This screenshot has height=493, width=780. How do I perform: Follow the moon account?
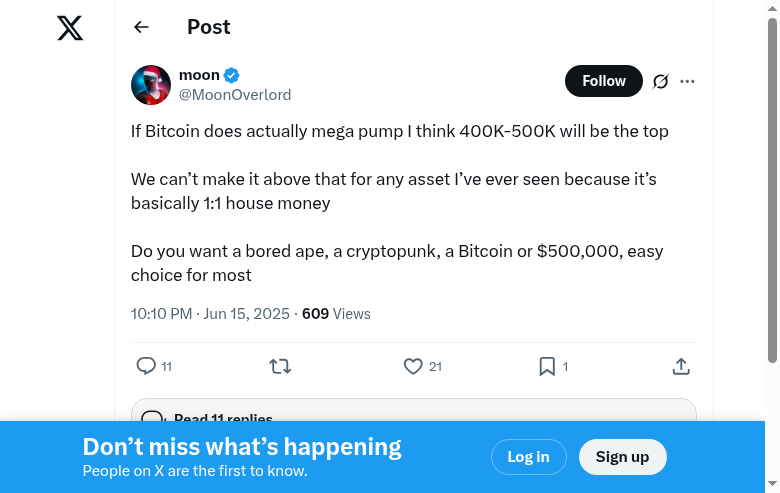click(x=603, y=81)
